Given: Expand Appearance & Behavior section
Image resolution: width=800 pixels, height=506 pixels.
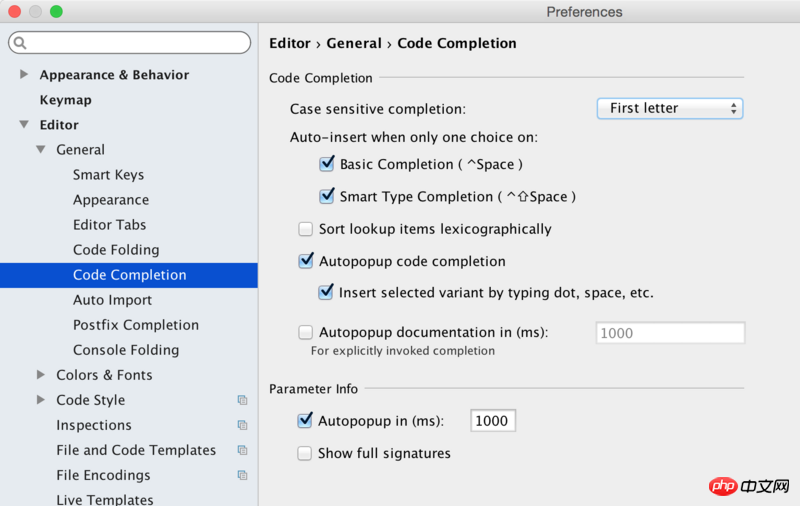Looking at the screenshot, I should 24,75.
